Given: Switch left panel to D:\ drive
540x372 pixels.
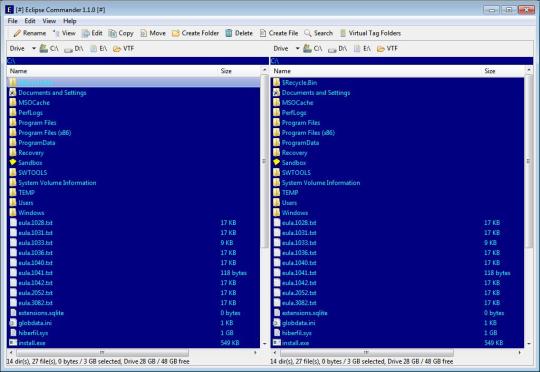Looking at the screenshot, I should pyautogui.click(x=74, y=49).
